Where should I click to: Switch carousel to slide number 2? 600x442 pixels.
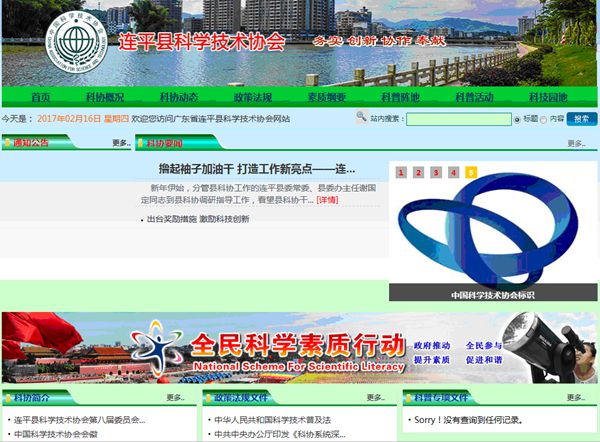point(418,172)
